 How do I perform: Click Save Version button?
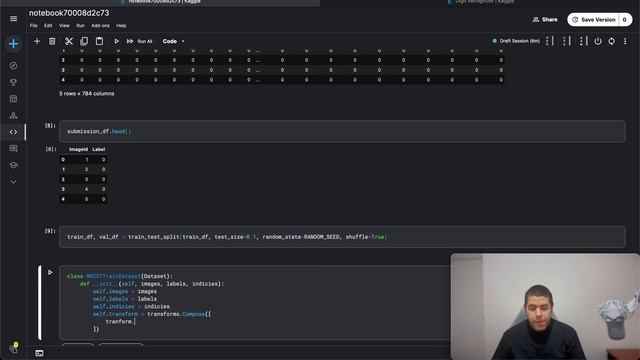(593, 20)
